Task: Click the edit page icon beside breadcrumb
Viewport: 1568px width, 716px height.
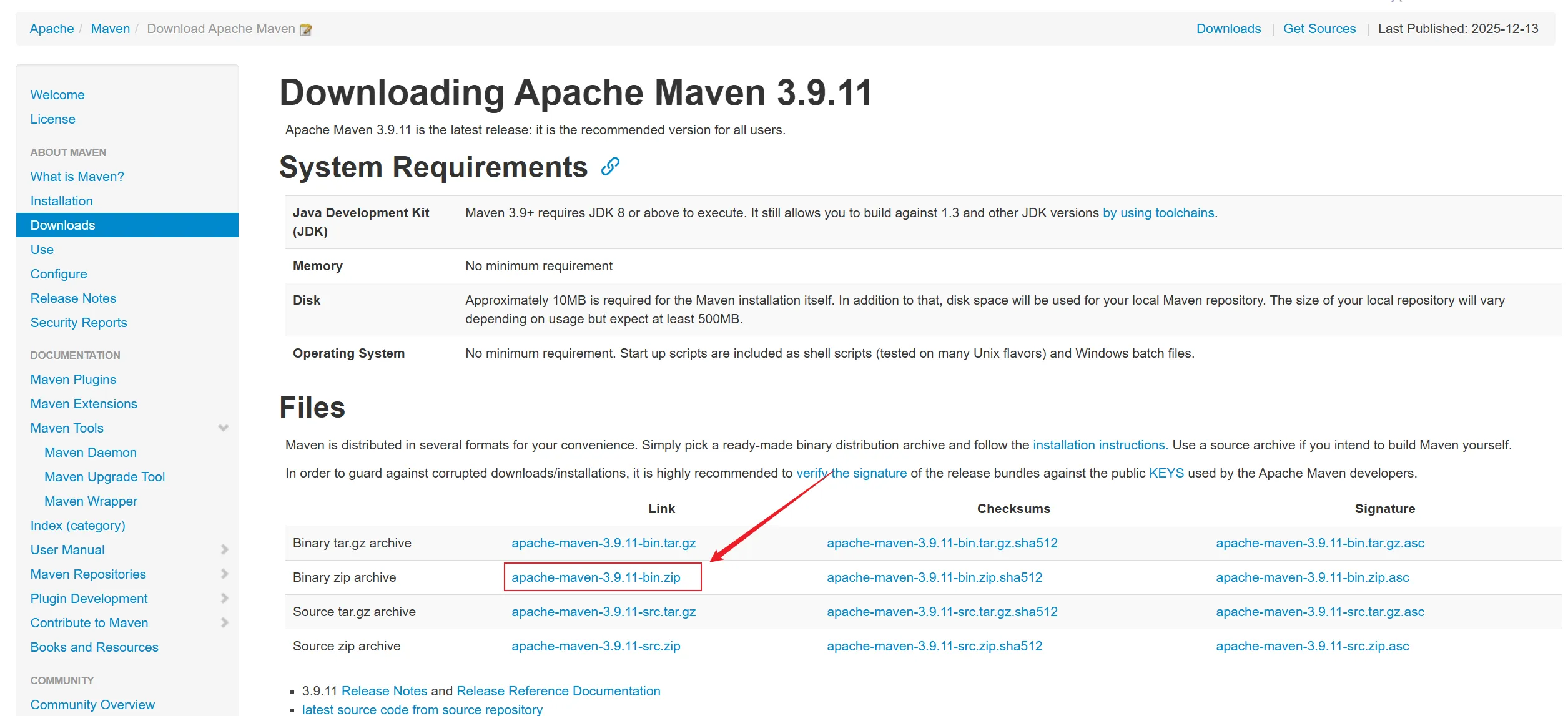Action: tap(306, 29)
